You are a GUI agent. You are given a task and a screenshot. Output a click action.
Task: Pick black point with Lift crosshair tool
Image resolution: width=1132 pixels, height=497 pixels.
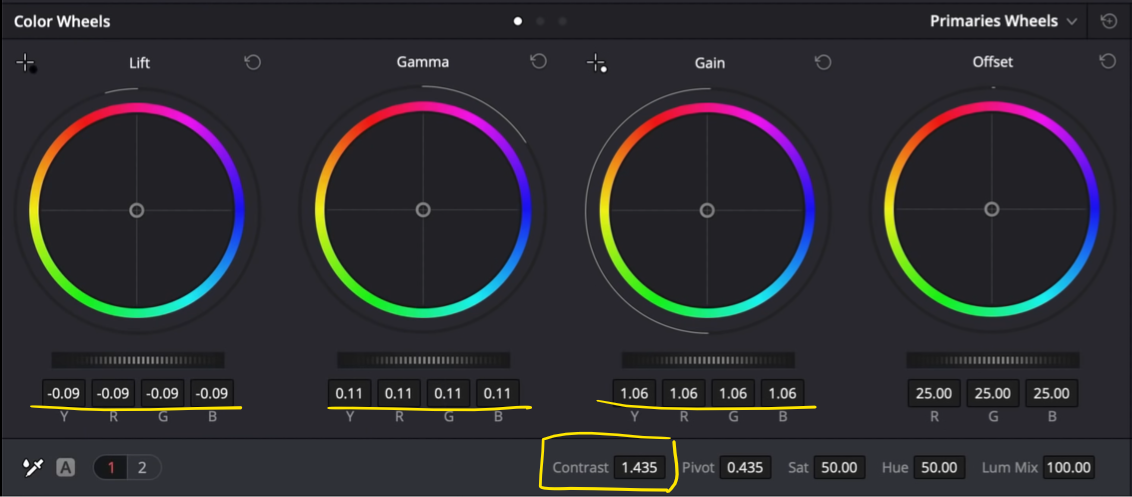click(26, 64)
